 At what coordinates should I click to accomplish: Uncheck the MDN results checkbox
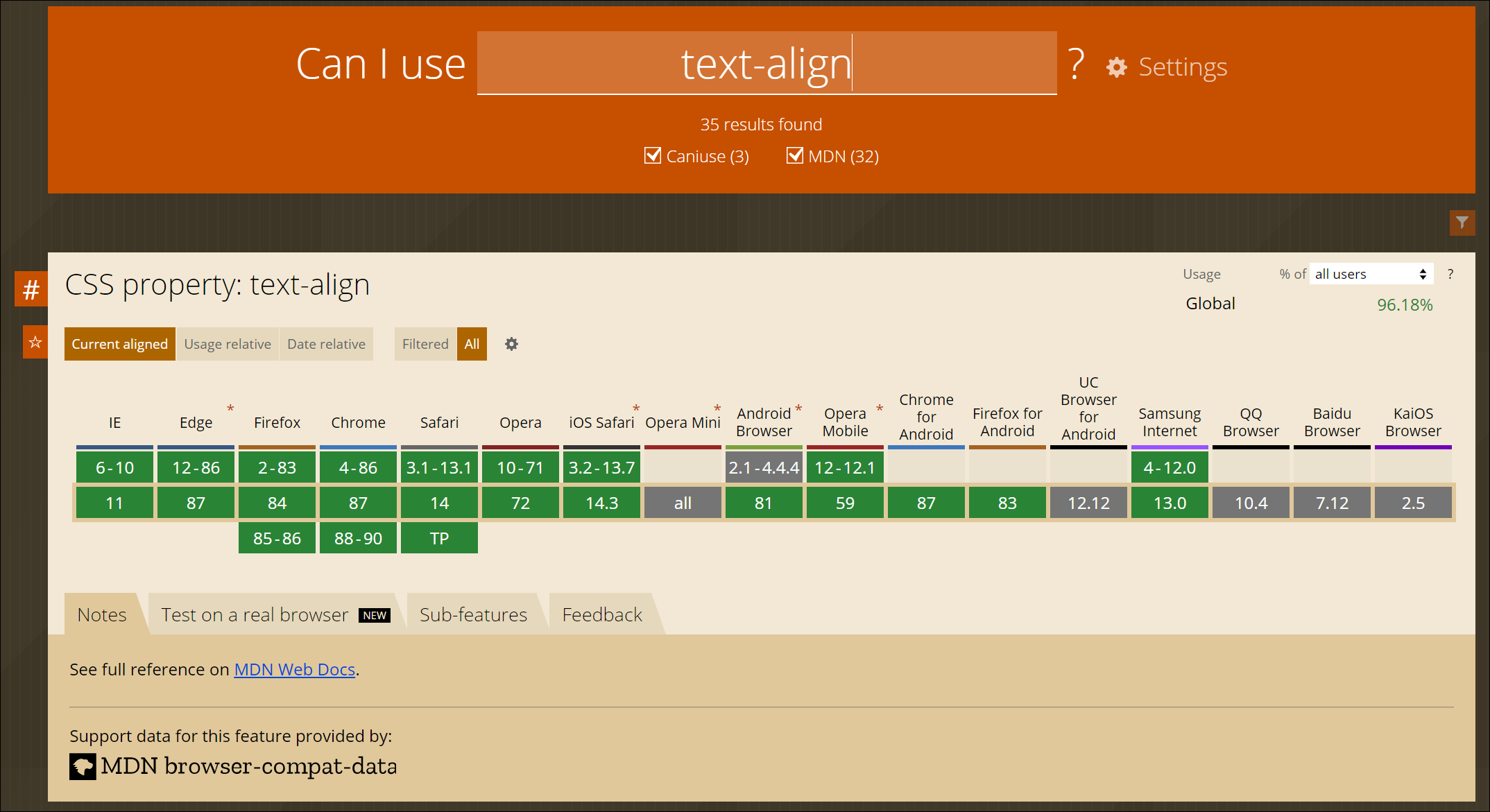[794, 155]
